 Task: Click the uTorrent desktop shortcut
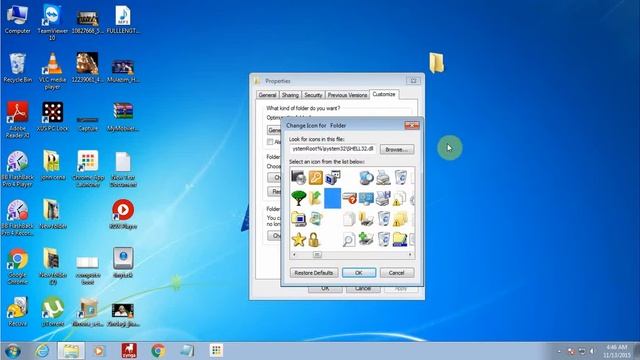[x=53, y=312]
